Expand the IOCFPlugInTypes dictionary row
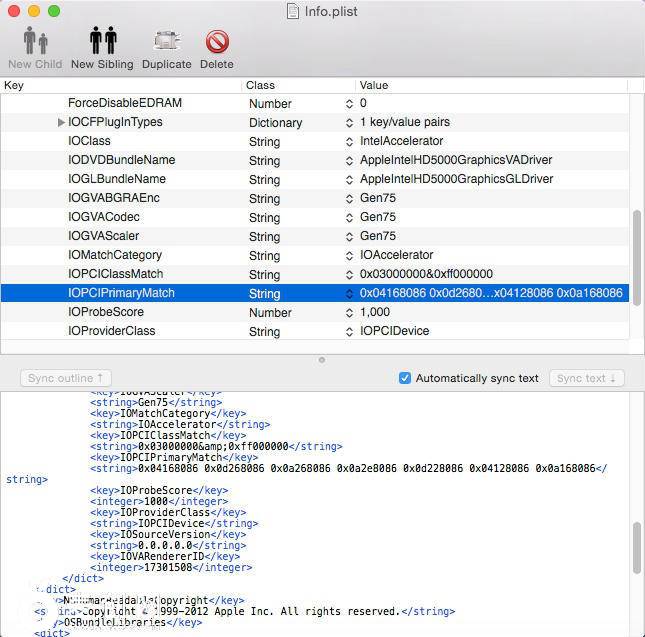Viewport: 645px width, 637px height. 62,122
